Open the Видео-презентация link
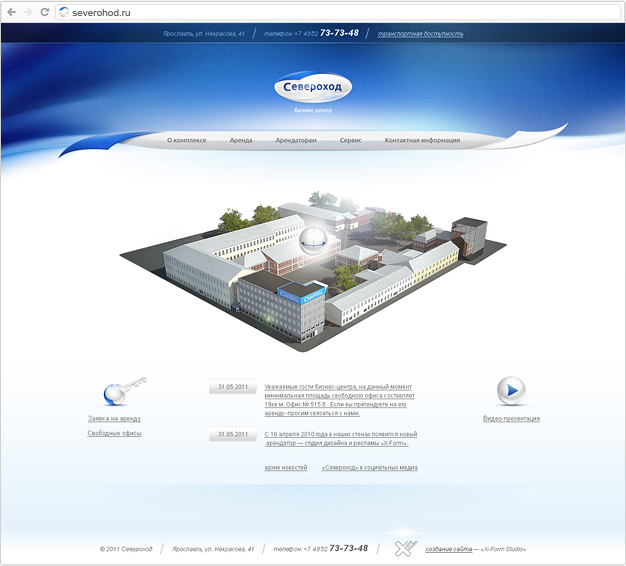This screenshot has width=626, height=566. click(x=511, y=419)
